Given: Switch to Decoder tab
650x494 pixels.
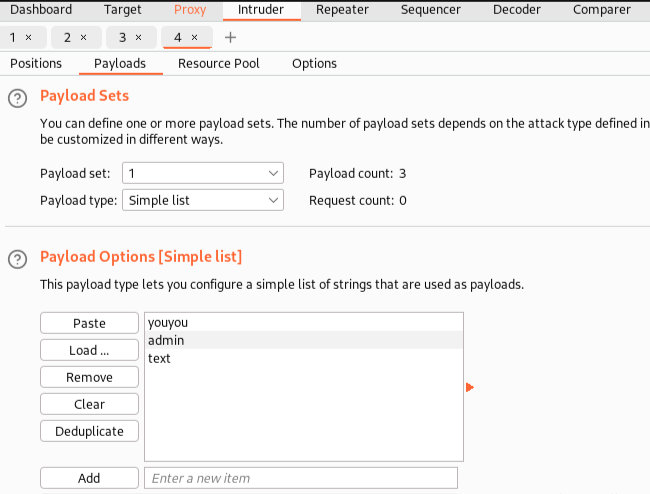Looking at the screenshot, I should (x=517, y=10).
